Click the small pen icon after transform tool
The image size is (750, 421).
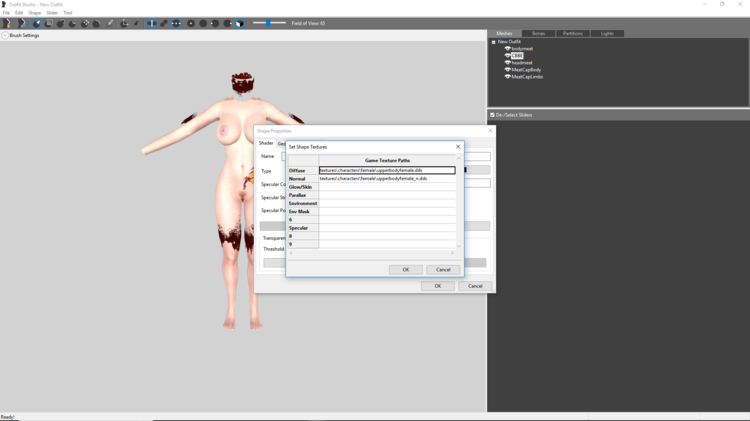[x=136, y=23]
